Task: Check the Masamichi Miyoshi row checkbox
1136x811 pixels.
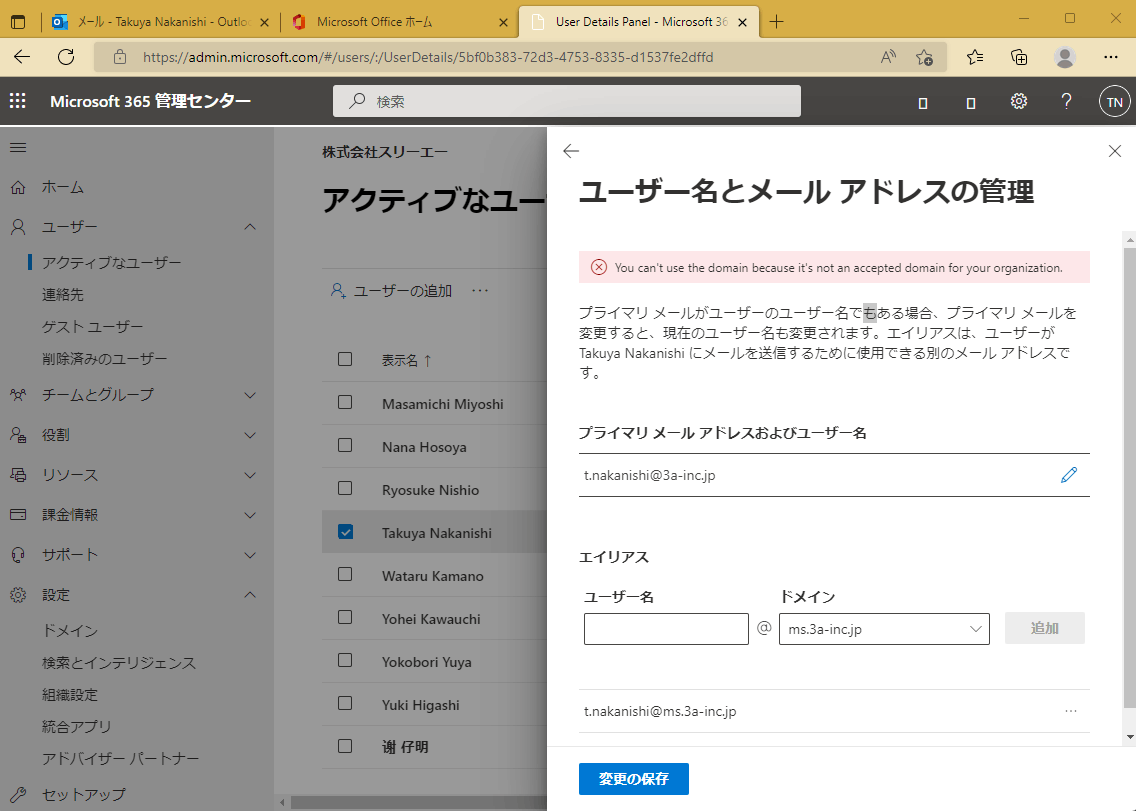Action: tap(345, 402)
